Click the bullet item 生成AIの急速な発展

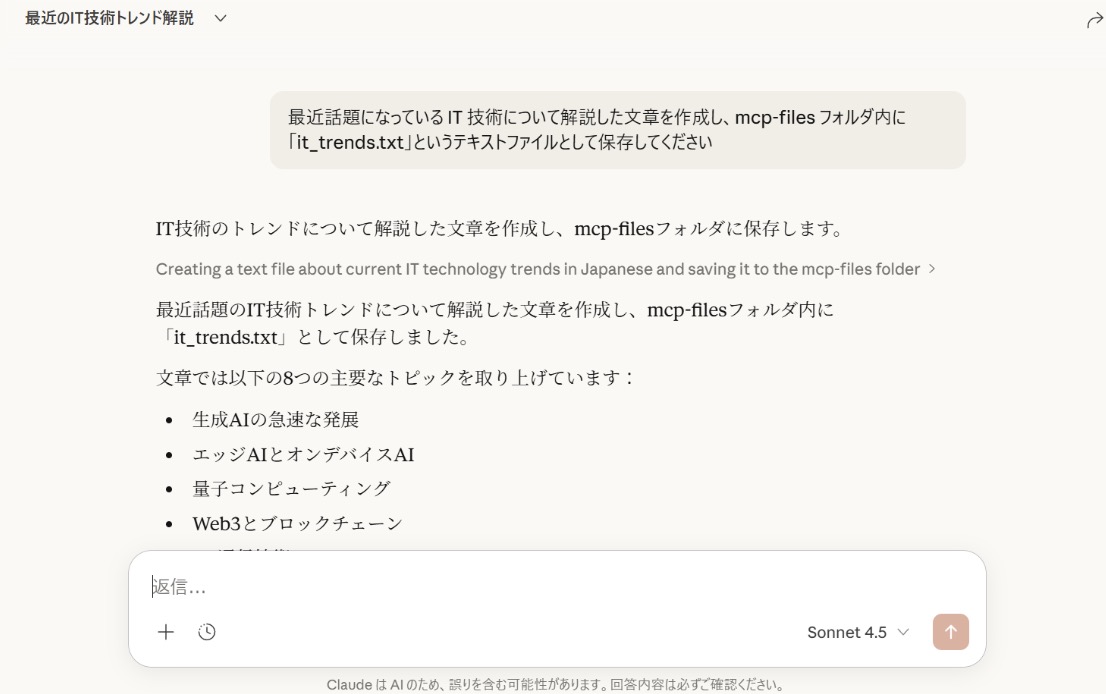(x=275, y=420)
